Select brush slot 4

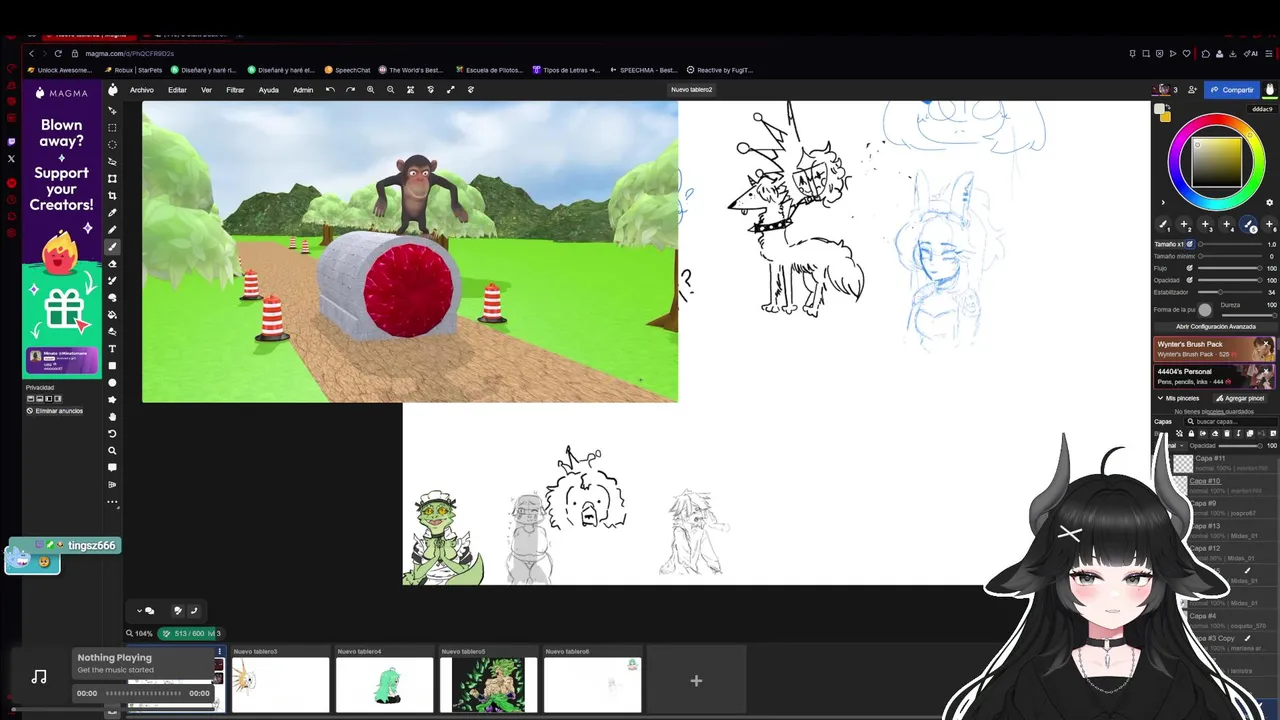pos(1226,225)
